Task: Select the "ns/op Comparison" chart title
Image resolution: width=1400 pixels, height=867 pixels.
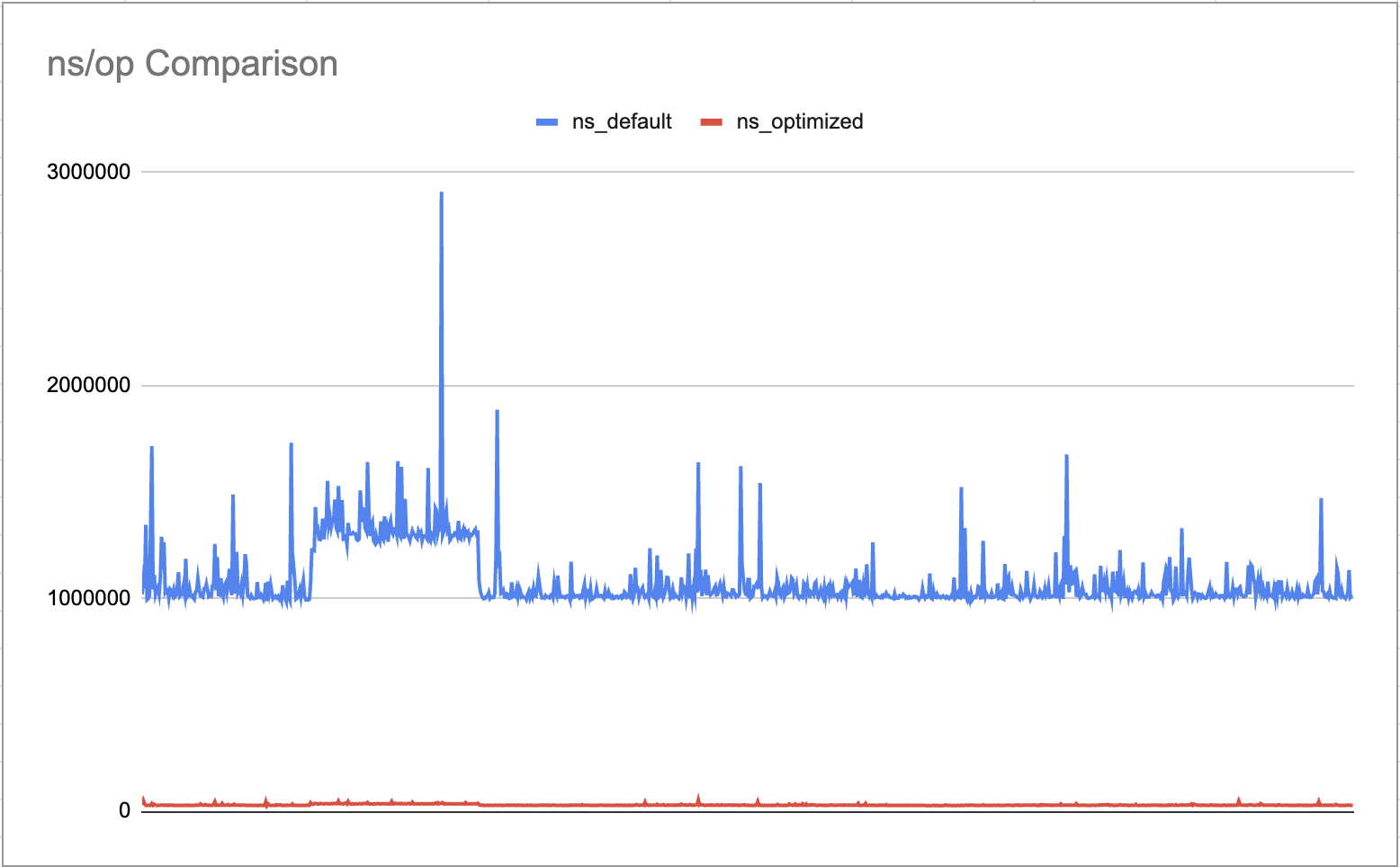Action: 193,64
